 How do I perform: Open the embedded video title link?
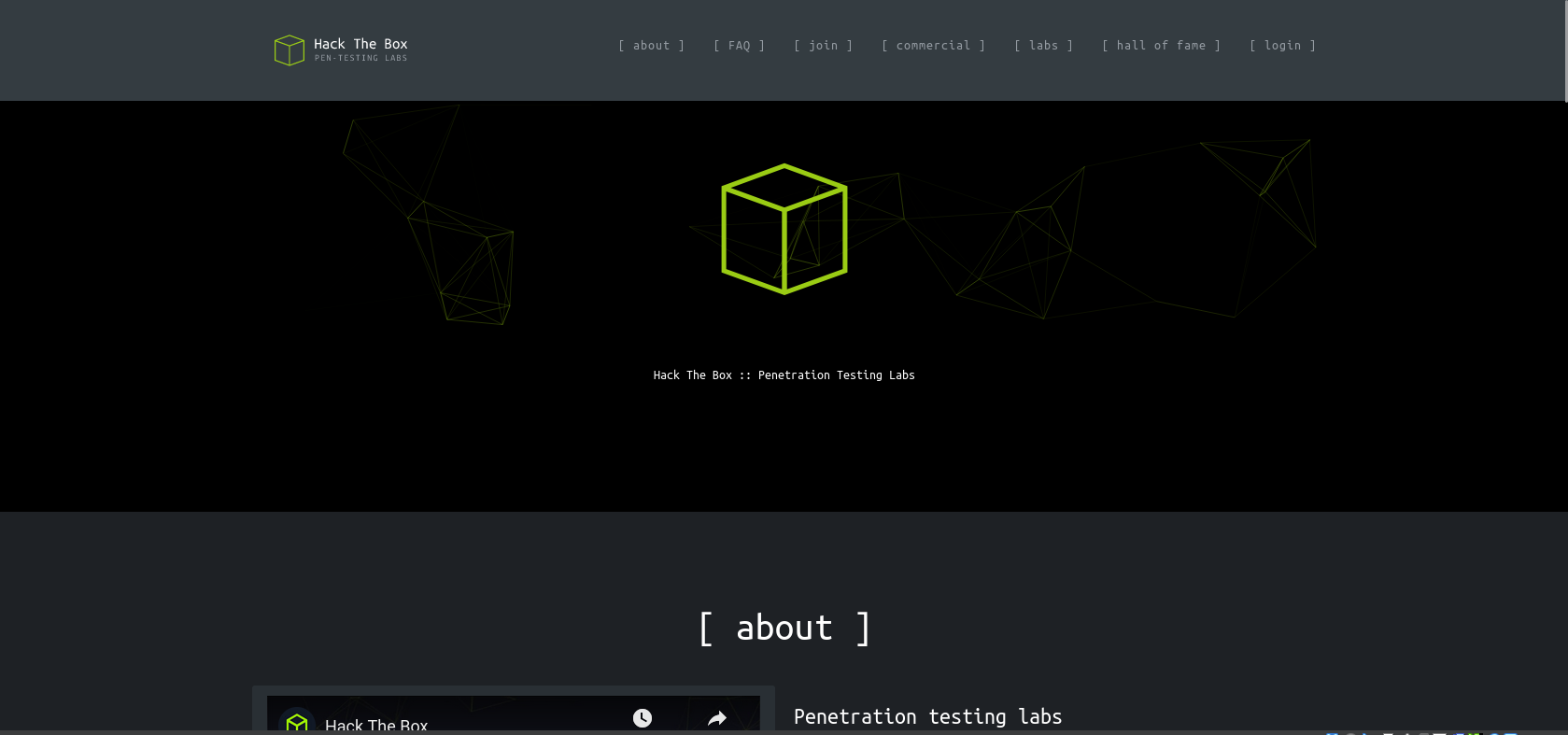[x=376, y=724]
